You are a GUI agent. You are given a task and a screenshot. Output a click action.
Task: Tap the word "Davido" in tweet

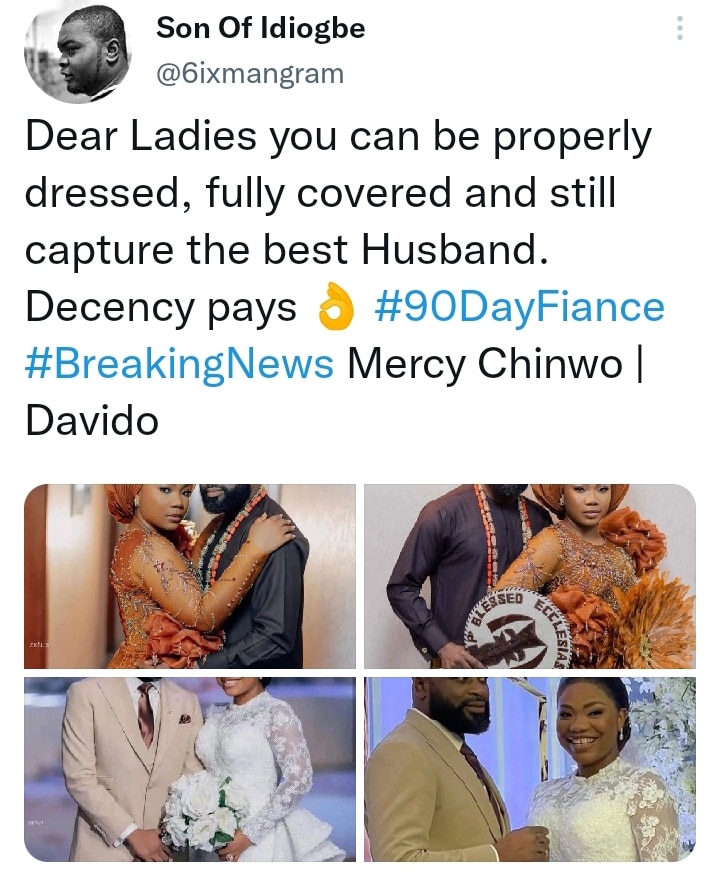point(92,421)
